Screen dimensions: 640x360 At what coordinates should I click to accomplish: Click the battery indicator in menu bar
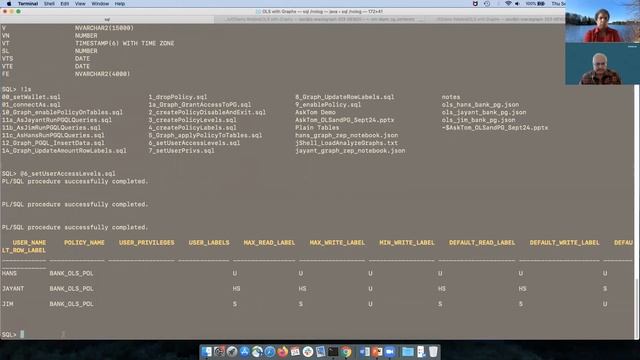coord(535,3)
